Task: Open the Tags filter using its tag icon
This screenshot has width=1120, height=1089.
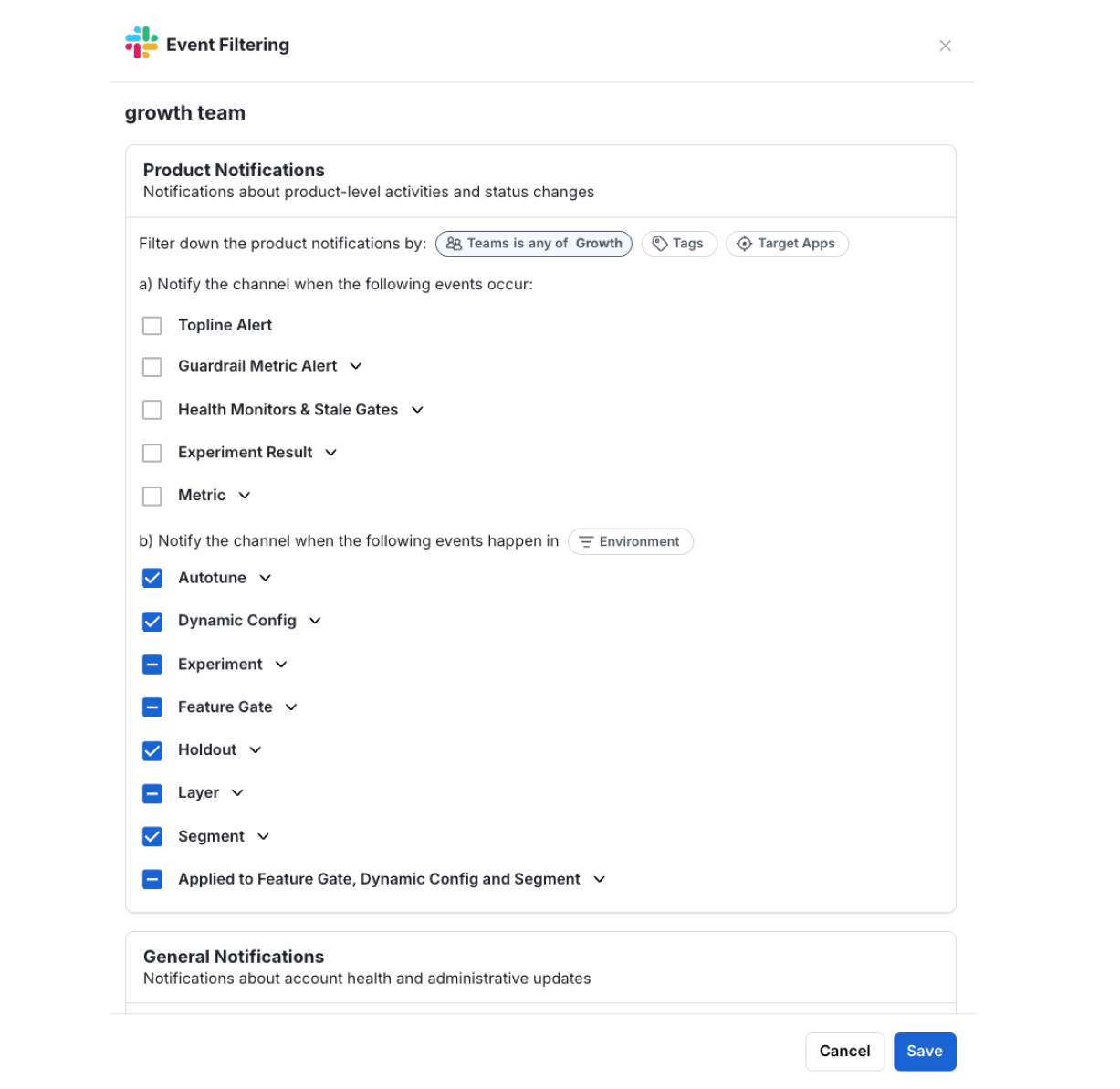Action: click(x=659, y=243)
